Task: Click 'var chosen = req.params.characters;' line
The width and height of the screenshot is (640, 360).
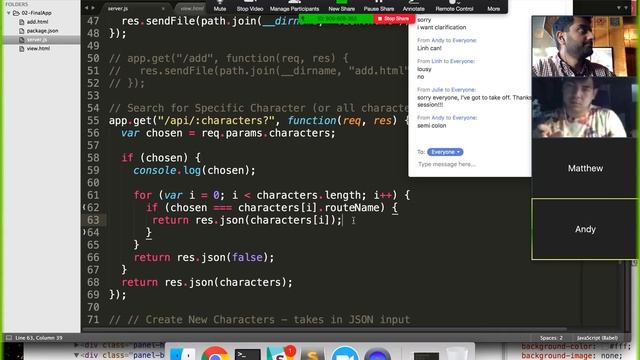Action: click(x=228, y=133)
